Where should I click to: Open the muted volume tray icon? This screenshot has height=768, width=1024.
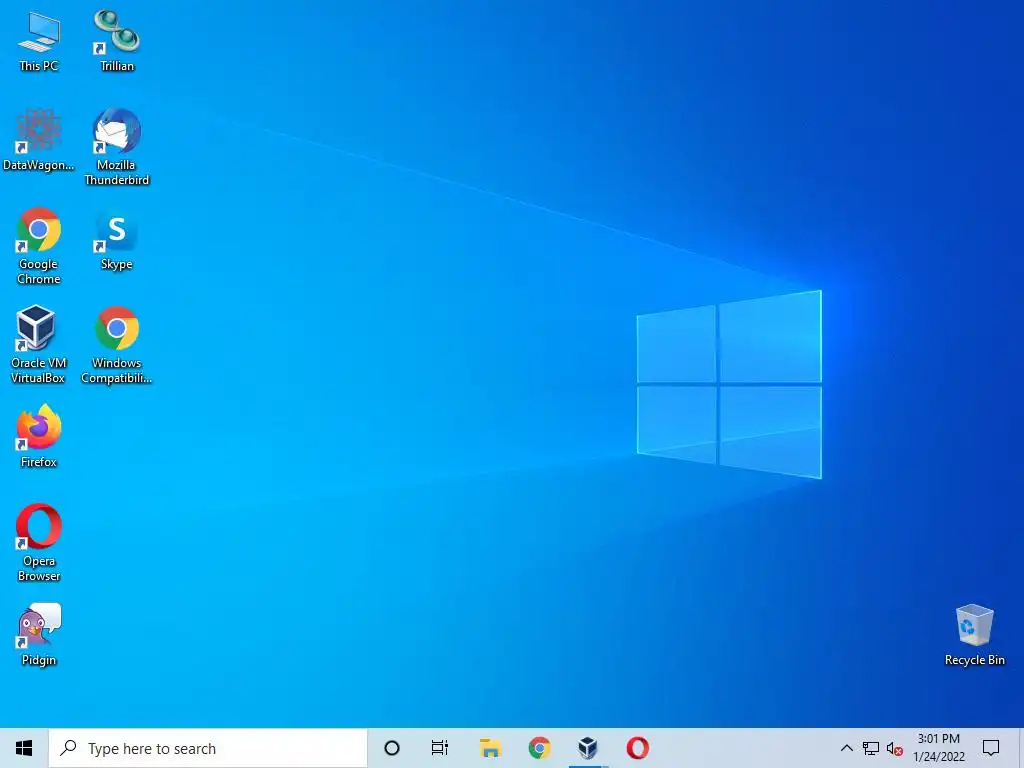[895, 749]
